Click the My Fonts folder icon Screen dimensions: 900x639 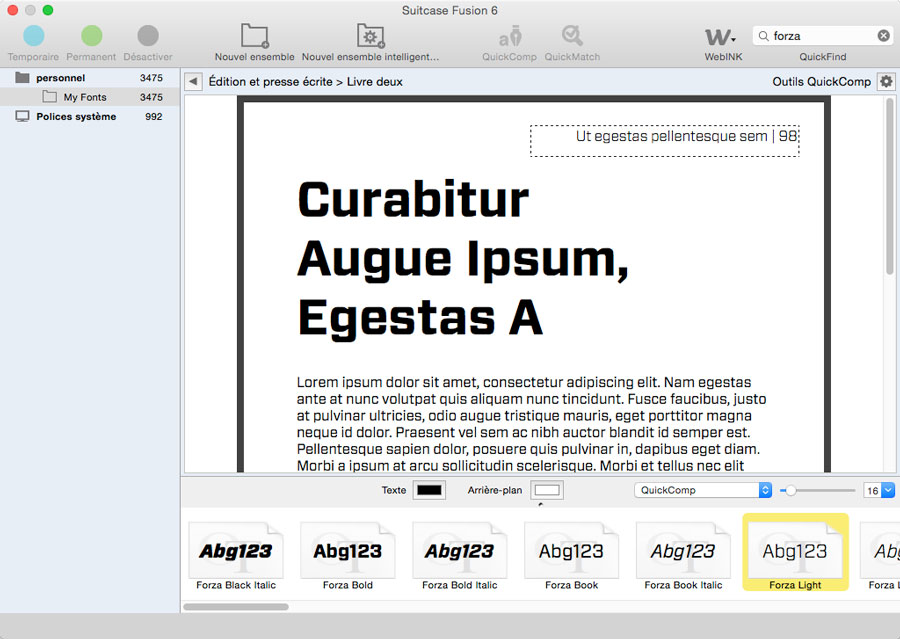50,96
